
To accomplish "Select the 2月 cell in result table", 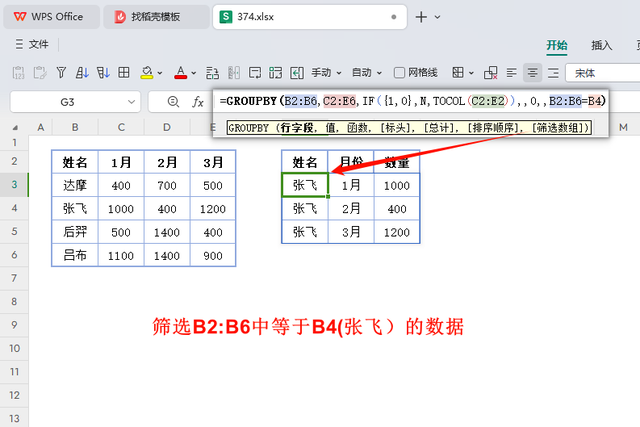I will pos(351,209).
